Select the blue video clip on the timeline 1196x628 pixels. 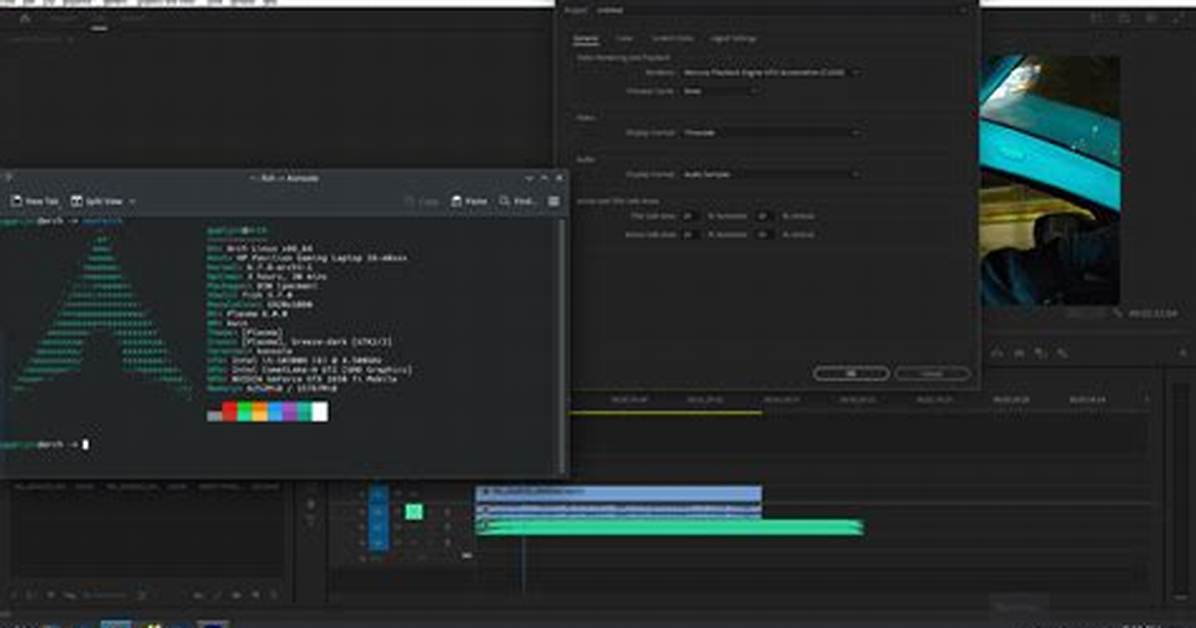(619, 494)
